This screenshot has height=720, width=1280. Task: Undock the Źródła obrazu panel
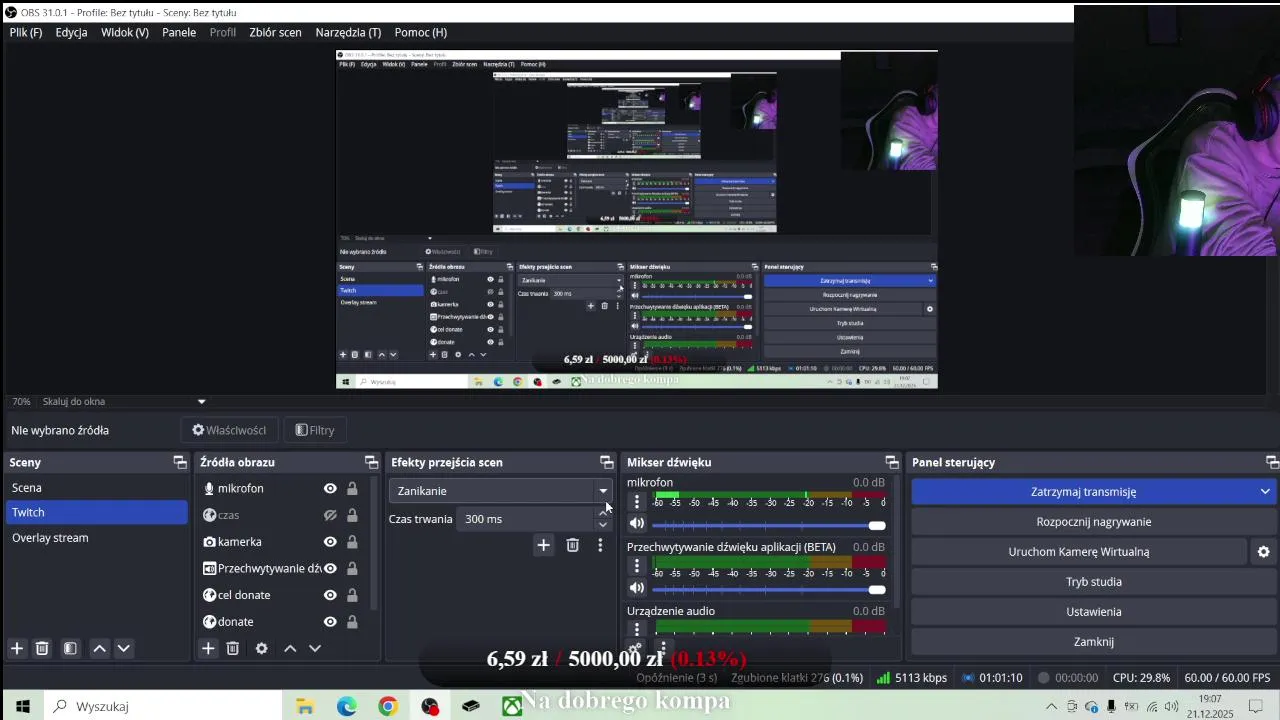click(371, 462)
